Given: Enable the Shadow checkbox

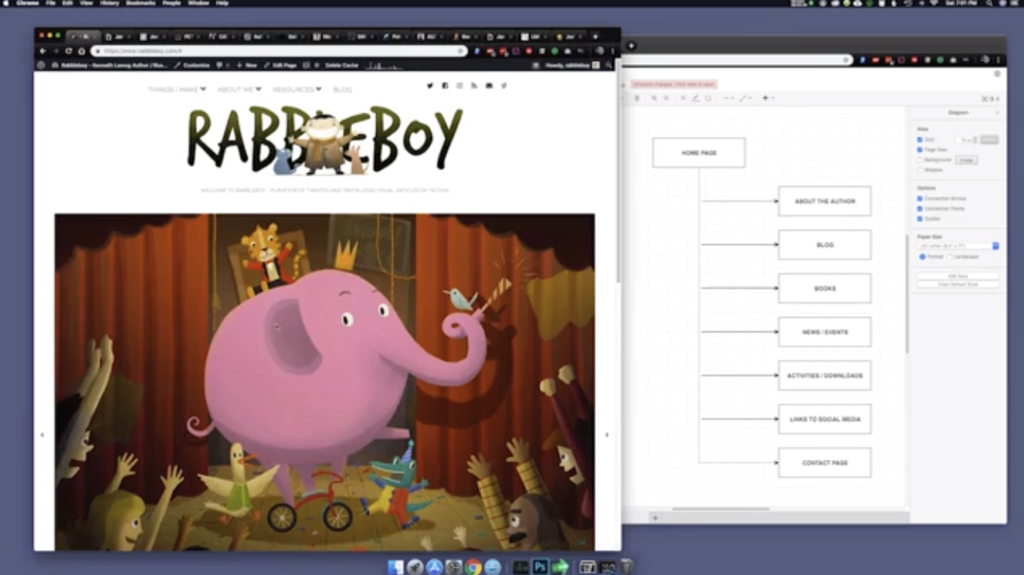Looking at the screenshot, I should (920, 170).
